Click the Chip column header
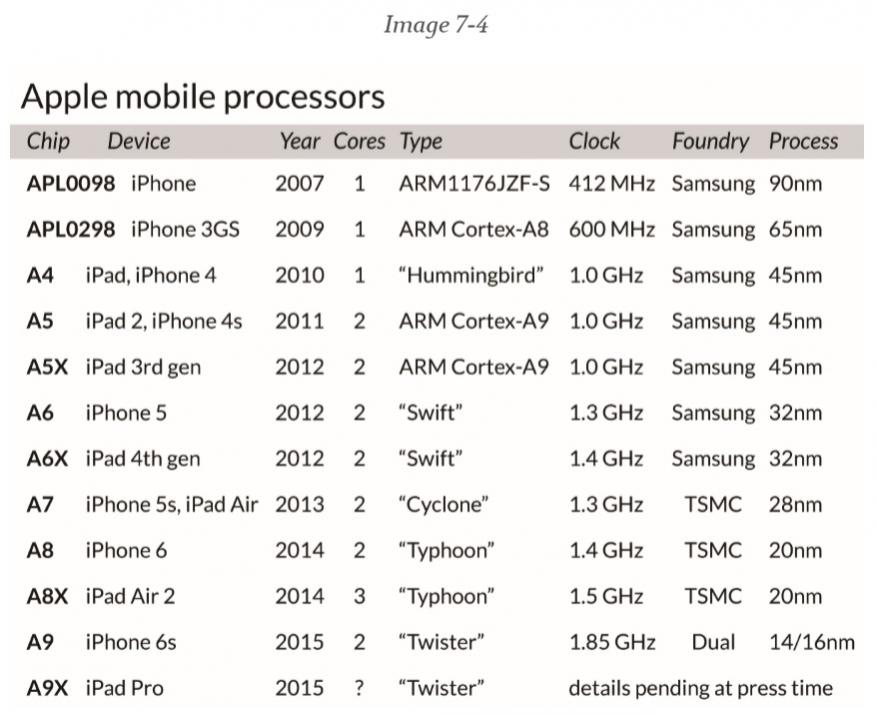 (x=48, y=142)
